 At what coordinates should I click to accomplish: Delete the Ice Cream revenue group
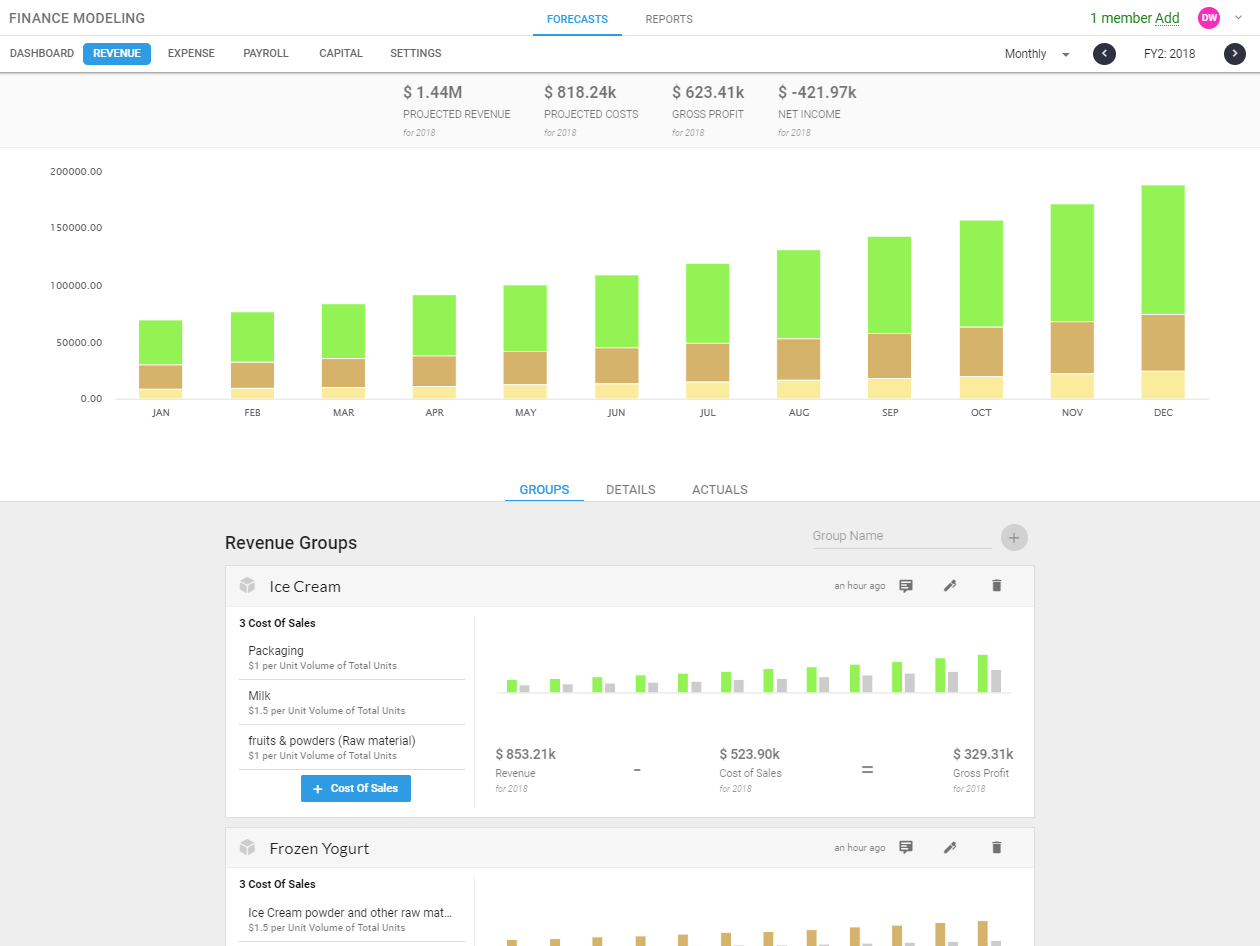pyautogui.click(x=996, y=586)
